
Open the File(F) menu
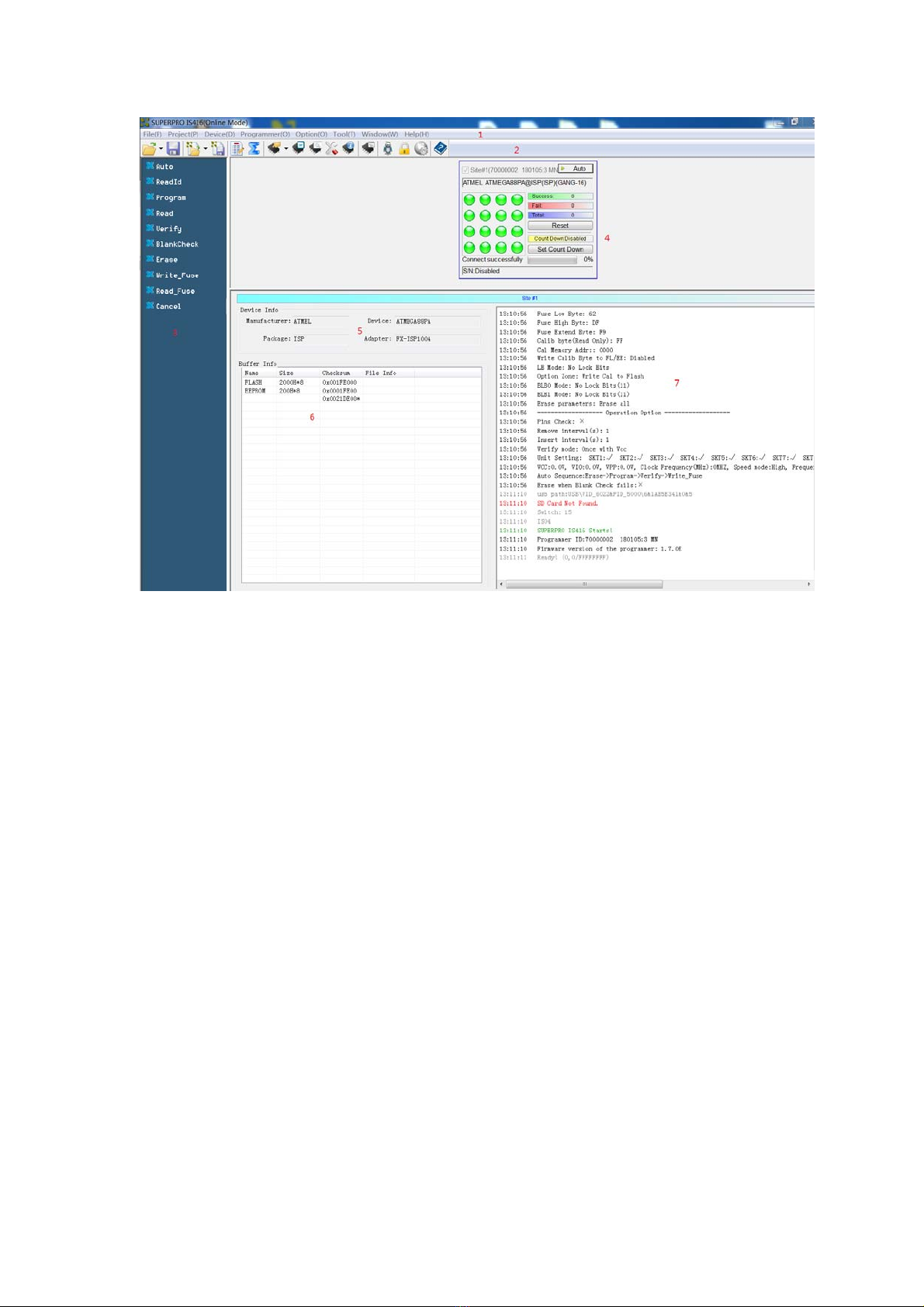pos(152,134)
